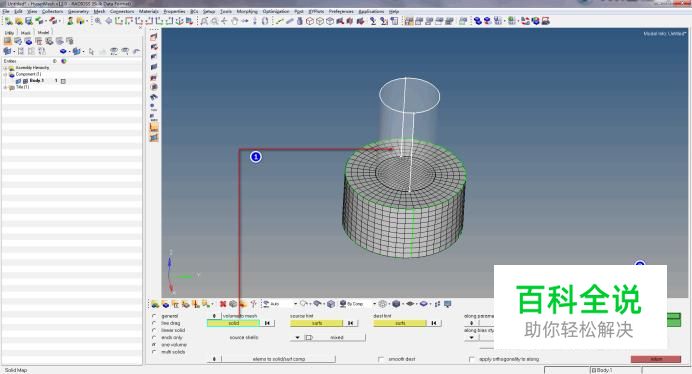Enable the smooth dest checkbox
692x374 pixels.
pyautogui.click(x=381, y=359)
